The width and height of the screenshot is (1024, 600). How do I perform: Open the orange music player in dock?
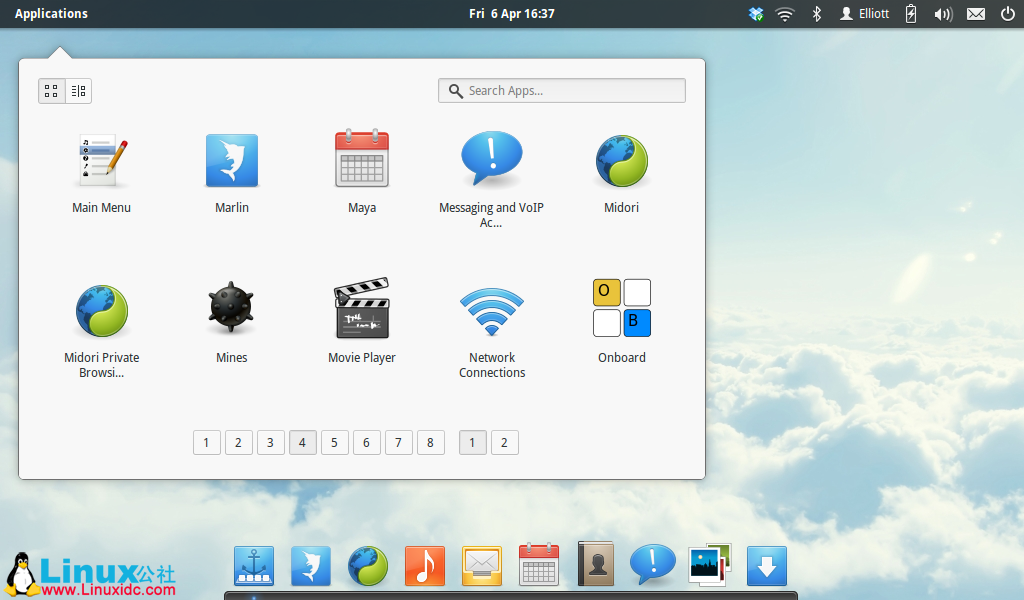tap(424, 565)
